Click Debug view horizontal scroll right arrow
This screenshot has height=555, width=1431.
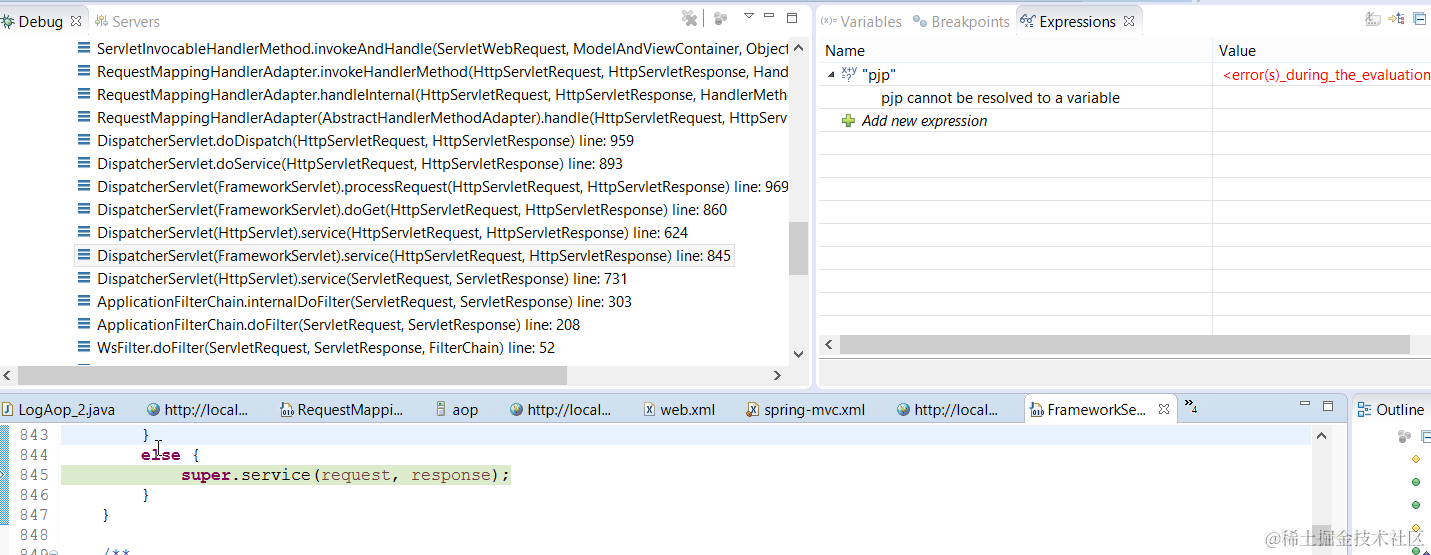777,375
